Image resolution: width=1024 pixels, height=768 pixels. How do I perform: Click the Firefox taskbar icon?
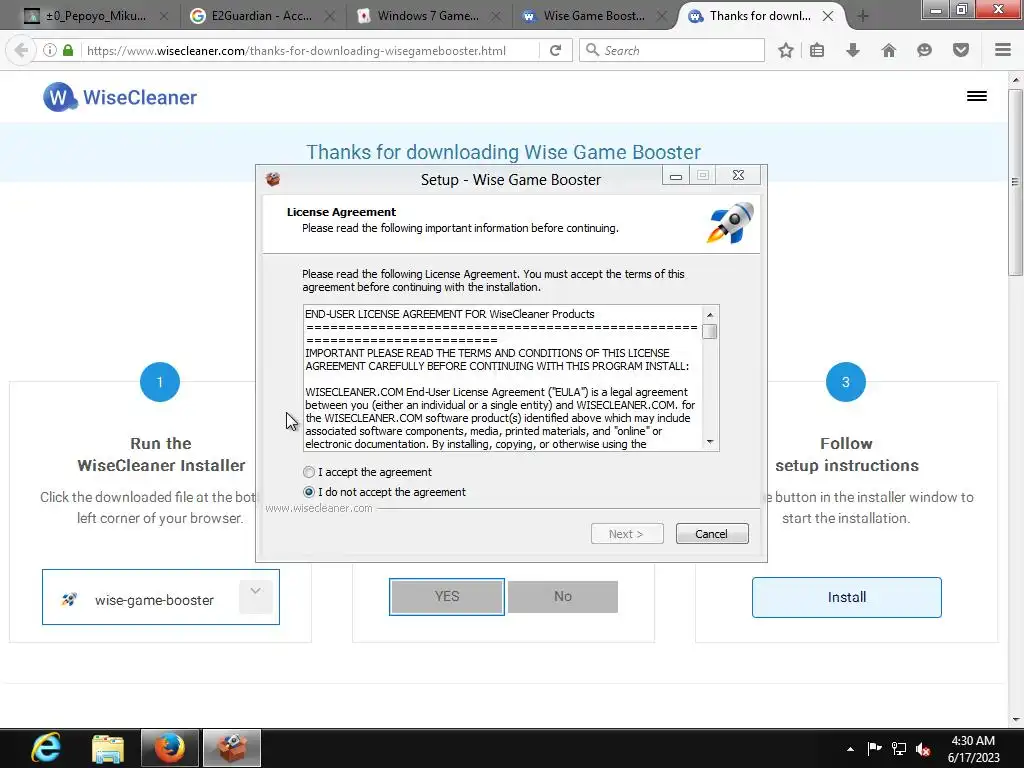tap(170, 748)
